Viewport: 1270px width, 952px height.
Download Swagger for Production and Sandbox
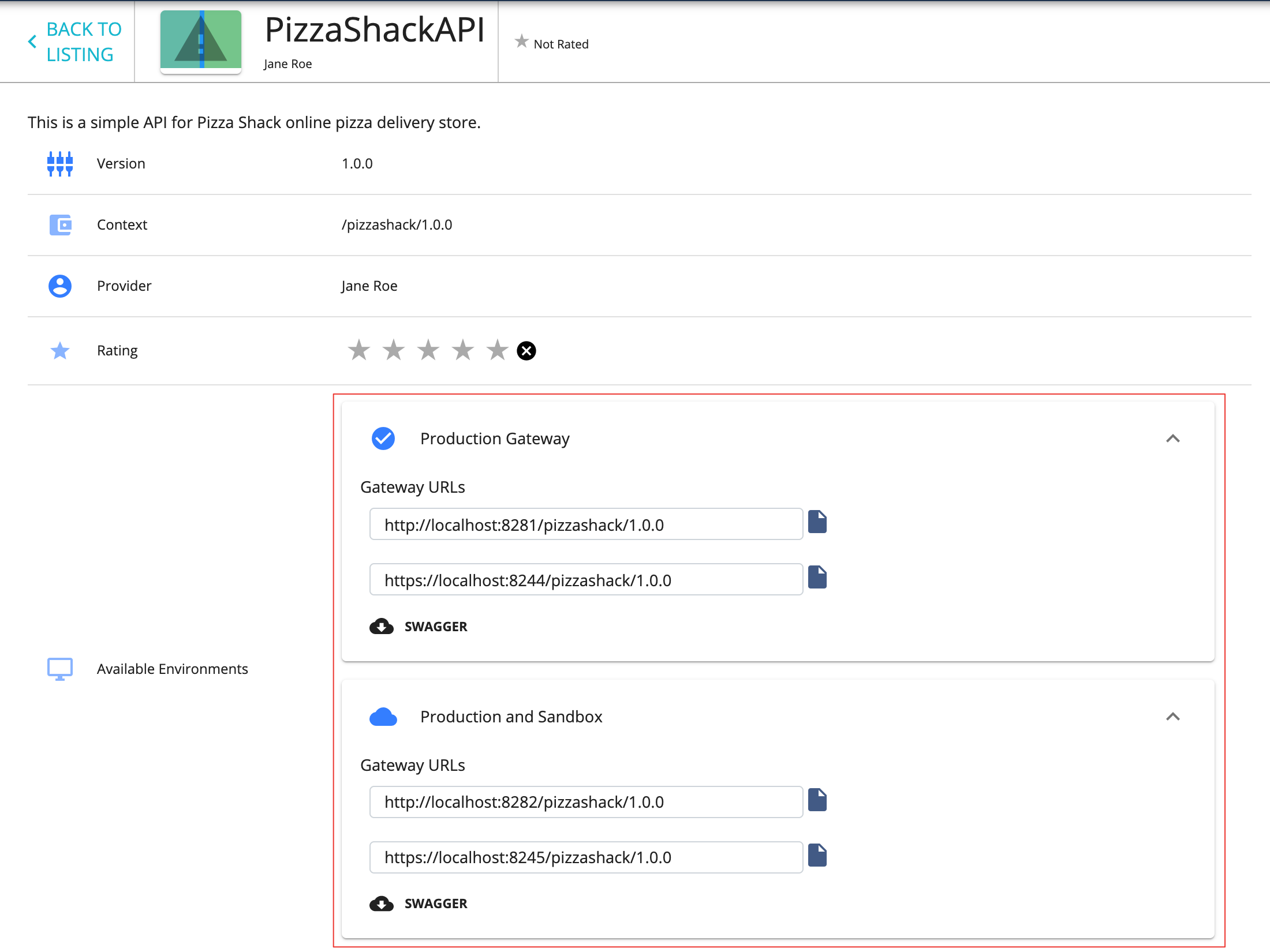click(419, 903)
